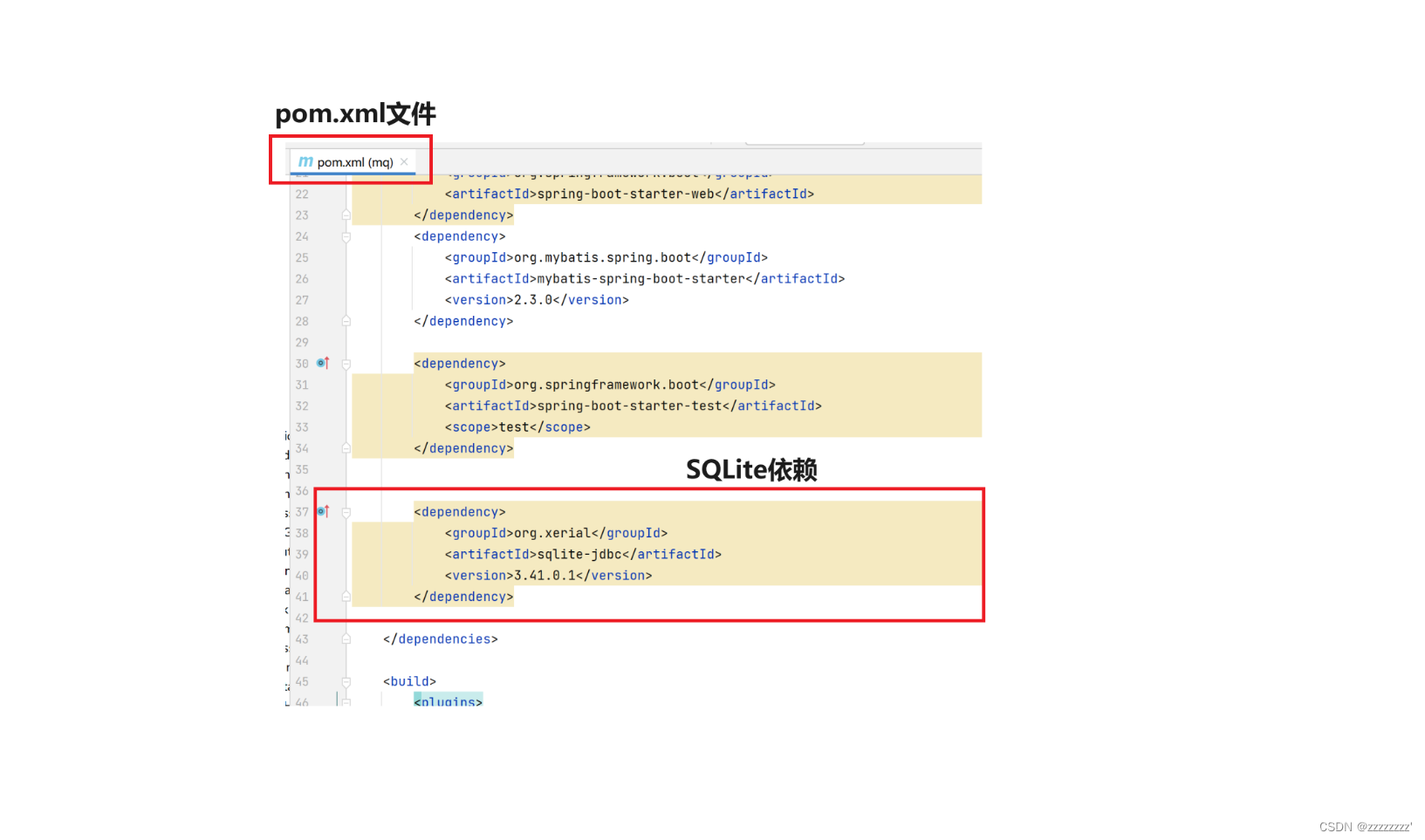Image resolution: width=1425 pixels, height=840 pixels.
Task: Toggle fold marker at line 23 closing tag
Action: point(346,215)
